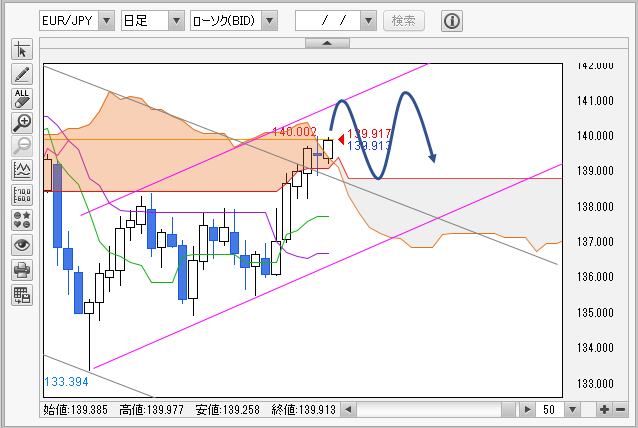This screenshot has width=638, height=428.
Task: Click the 133.394 low price label
Action: [66, 382]
